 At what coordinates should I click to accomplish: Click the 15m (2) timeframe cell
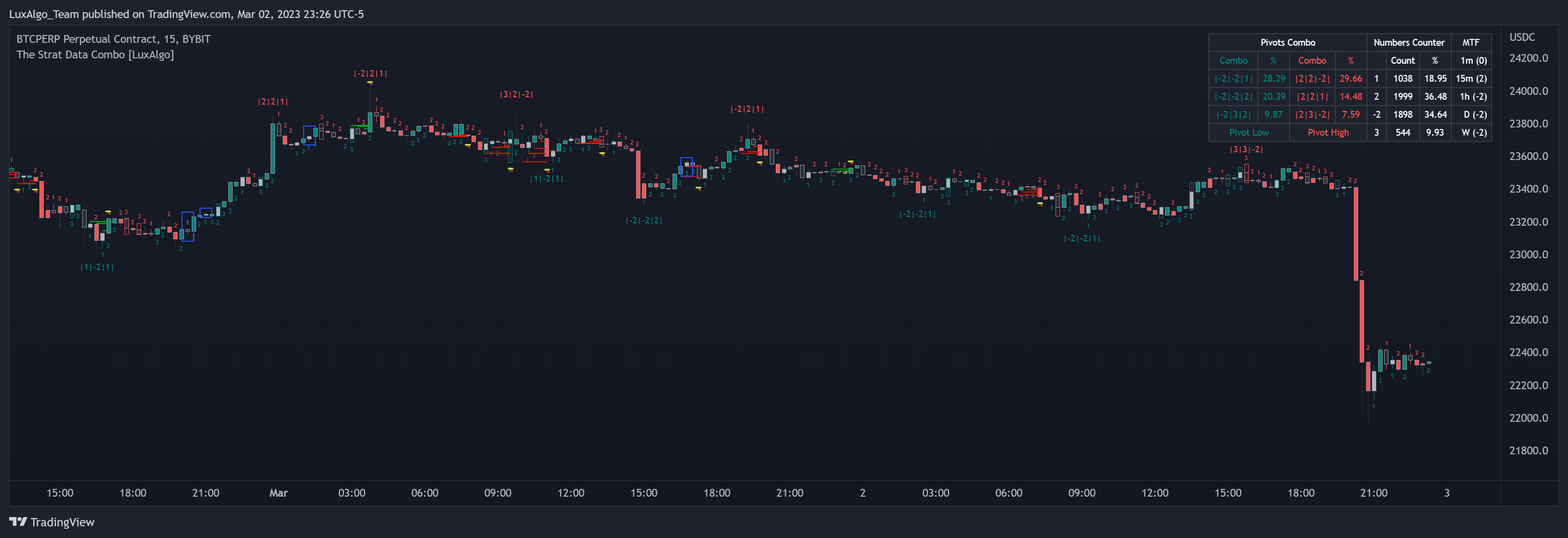coord(1471,78)
